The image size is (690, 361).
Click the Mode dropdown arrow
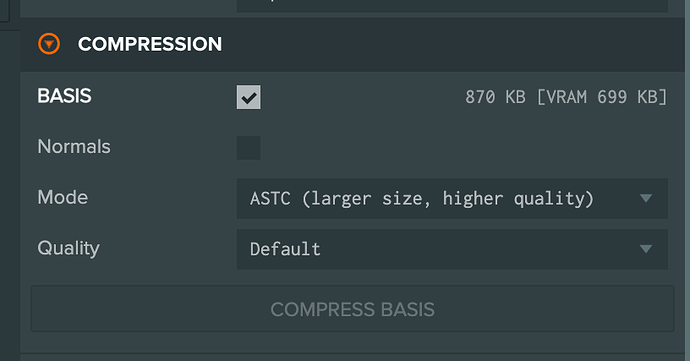click(x=646, y=199)
